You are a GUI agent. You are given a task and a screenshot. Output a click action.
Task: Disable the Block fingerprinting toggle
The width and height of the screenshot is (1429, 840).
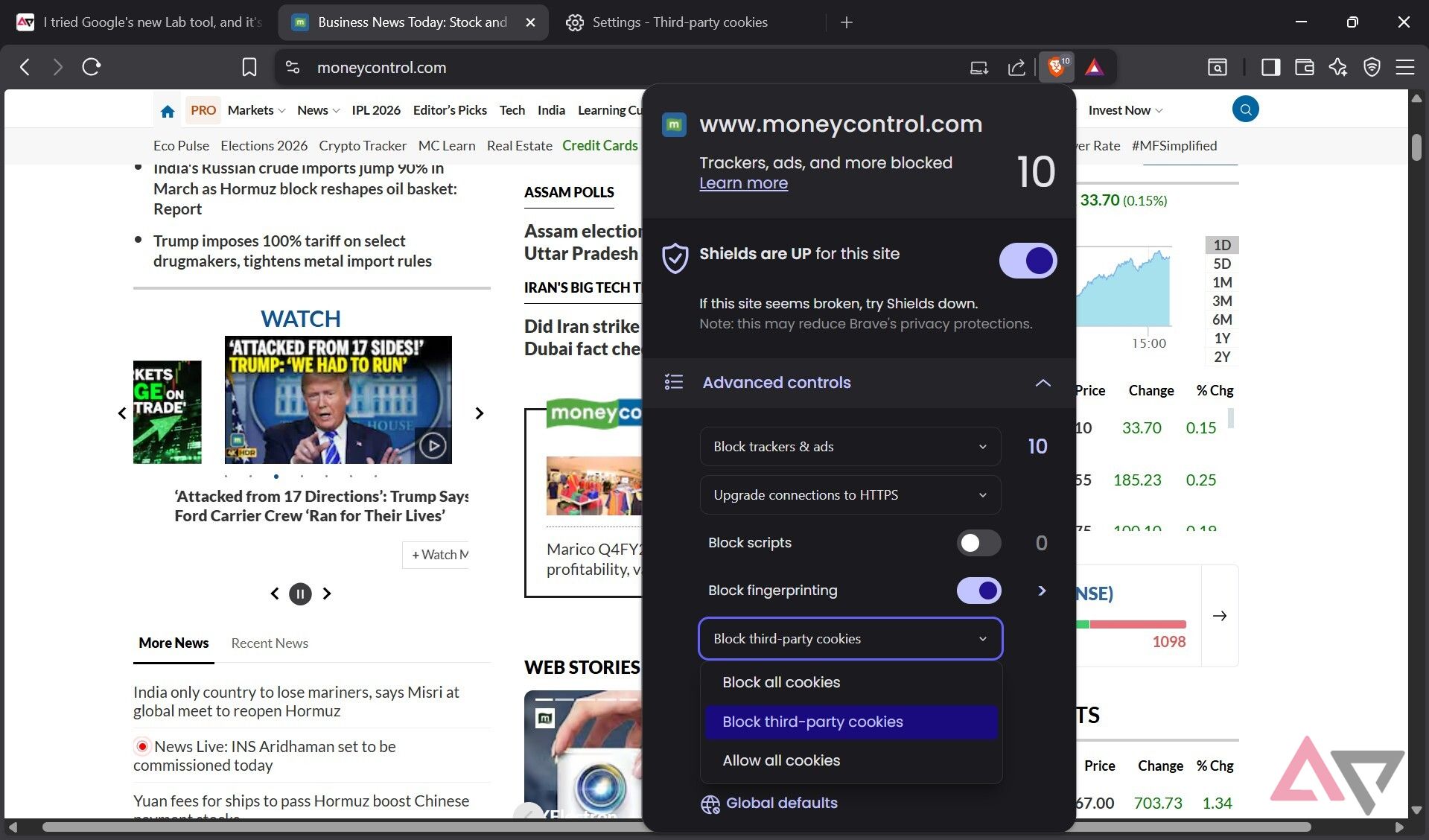point(978,591)
